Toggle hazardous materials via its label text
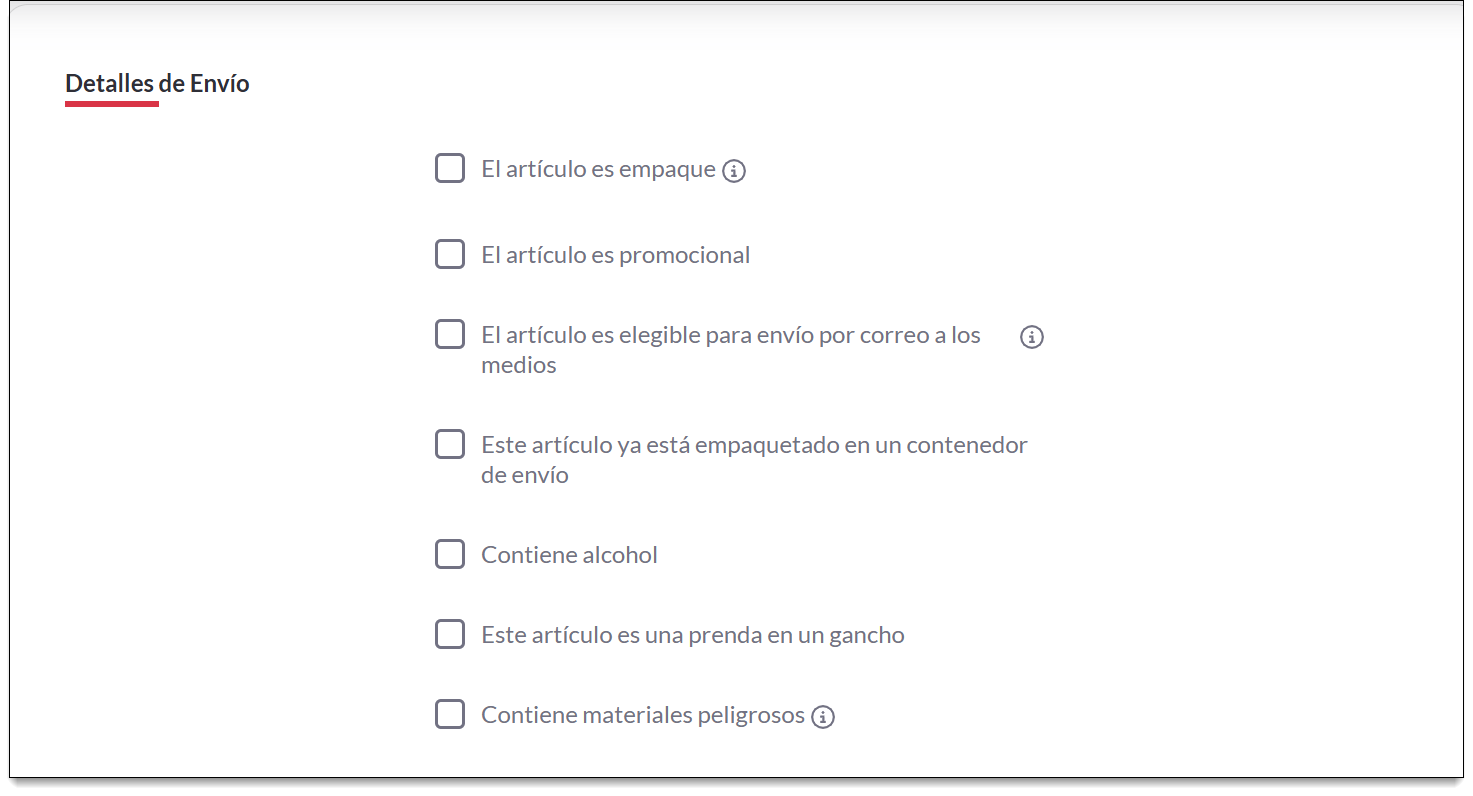1473x796 pixels. point(642,714)
